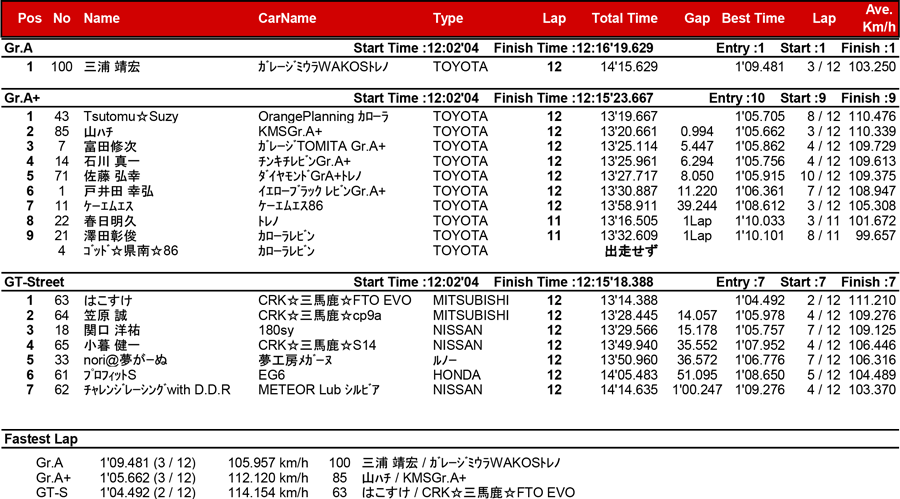Viewport: 900px width, 499px height.
Task: Click total time '13'14.388'
Action: coord(629,300)
